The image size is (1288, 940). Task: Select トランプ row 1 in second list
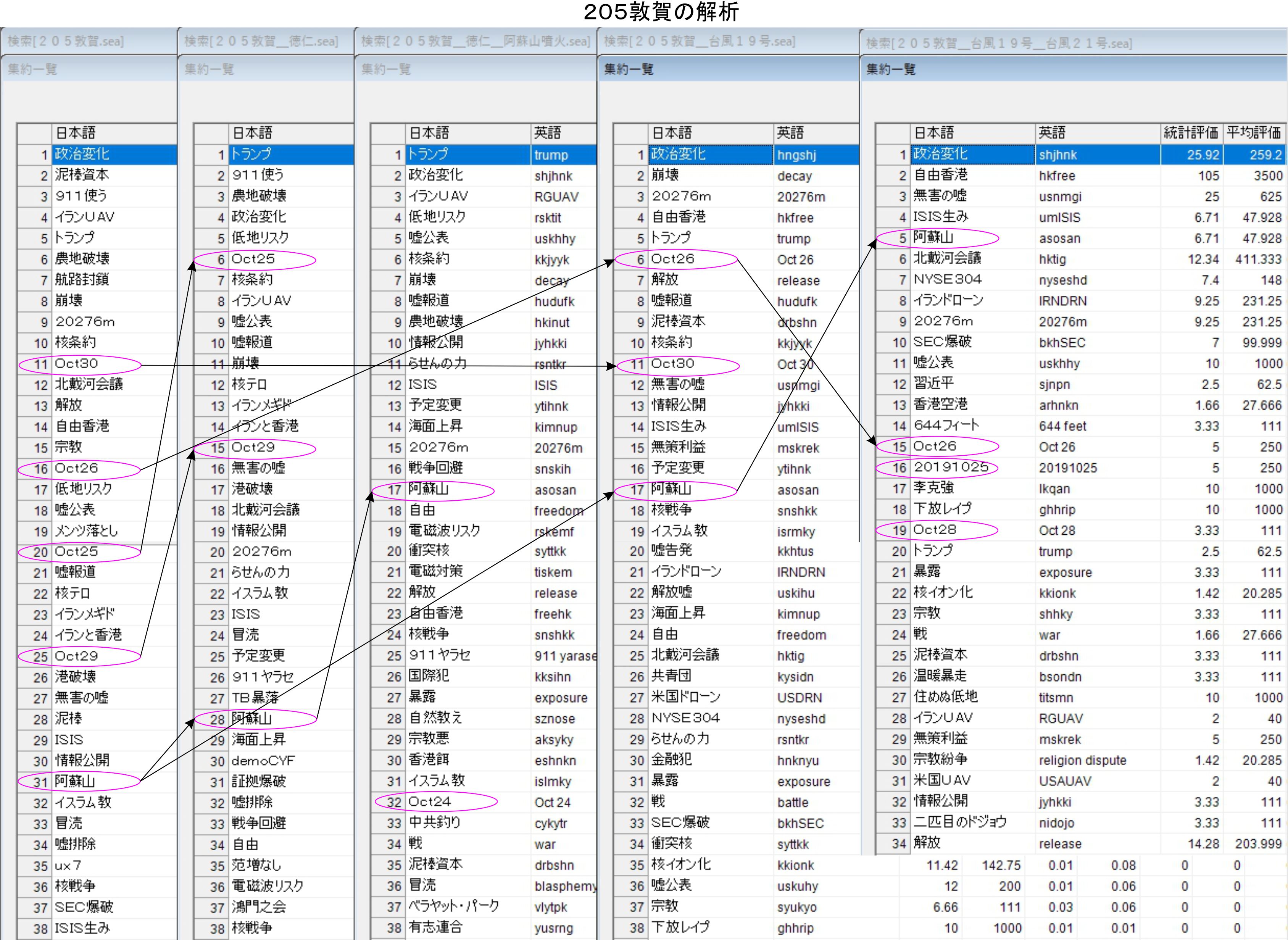[251, 154]
